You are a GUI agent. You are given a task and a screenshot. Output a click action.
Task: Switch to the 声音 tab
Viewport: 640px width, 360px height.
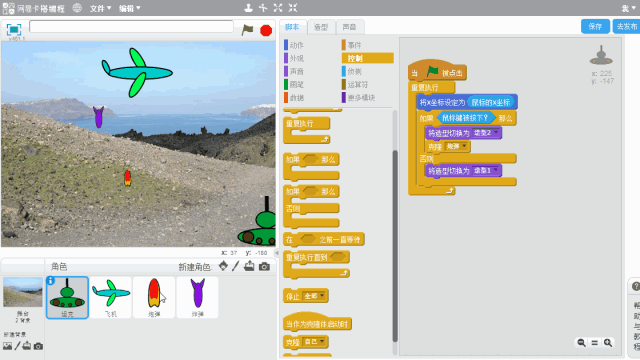pos(349,27)
